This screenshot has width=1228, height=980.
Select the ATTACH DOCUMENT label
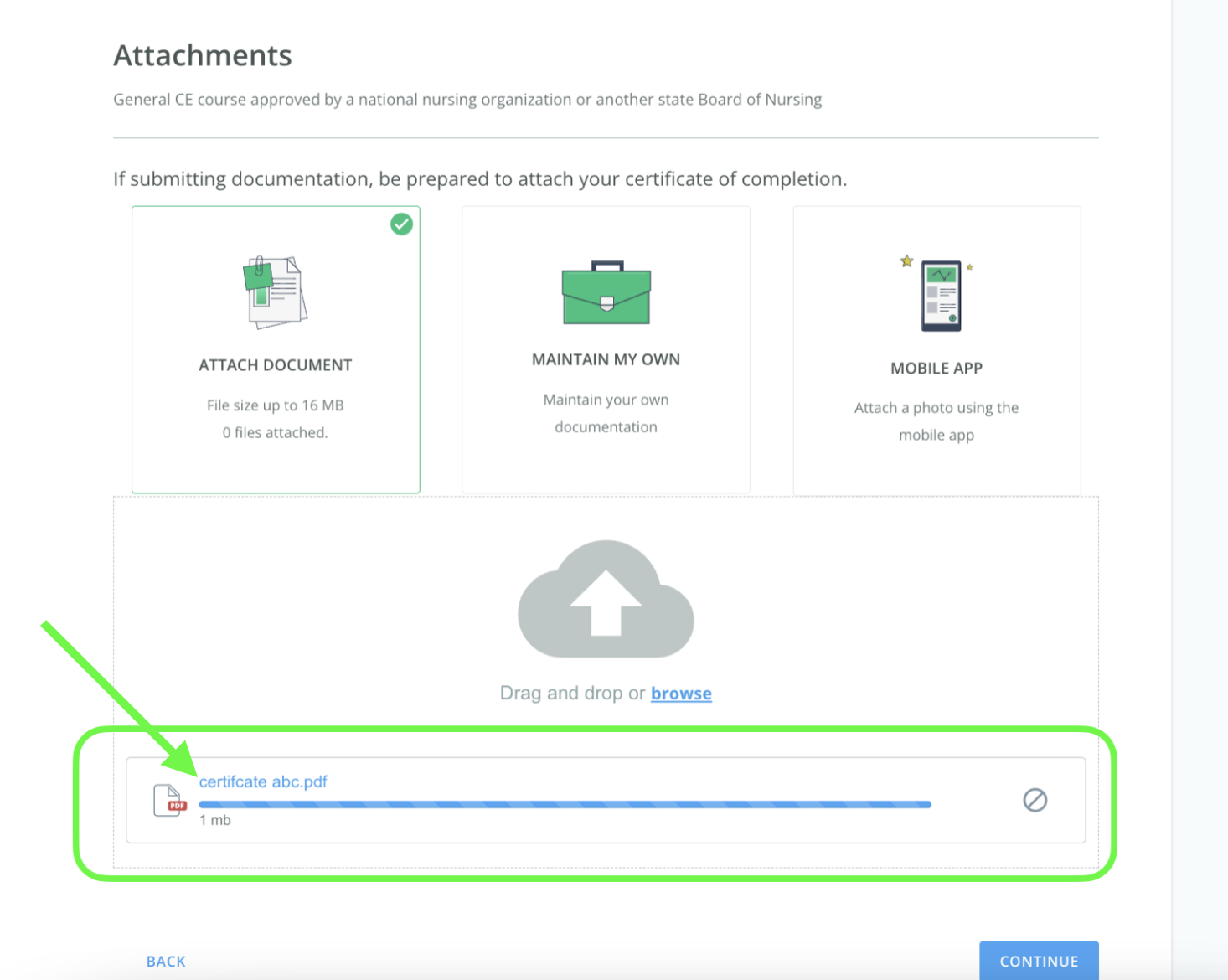click(x=275, y=365)
